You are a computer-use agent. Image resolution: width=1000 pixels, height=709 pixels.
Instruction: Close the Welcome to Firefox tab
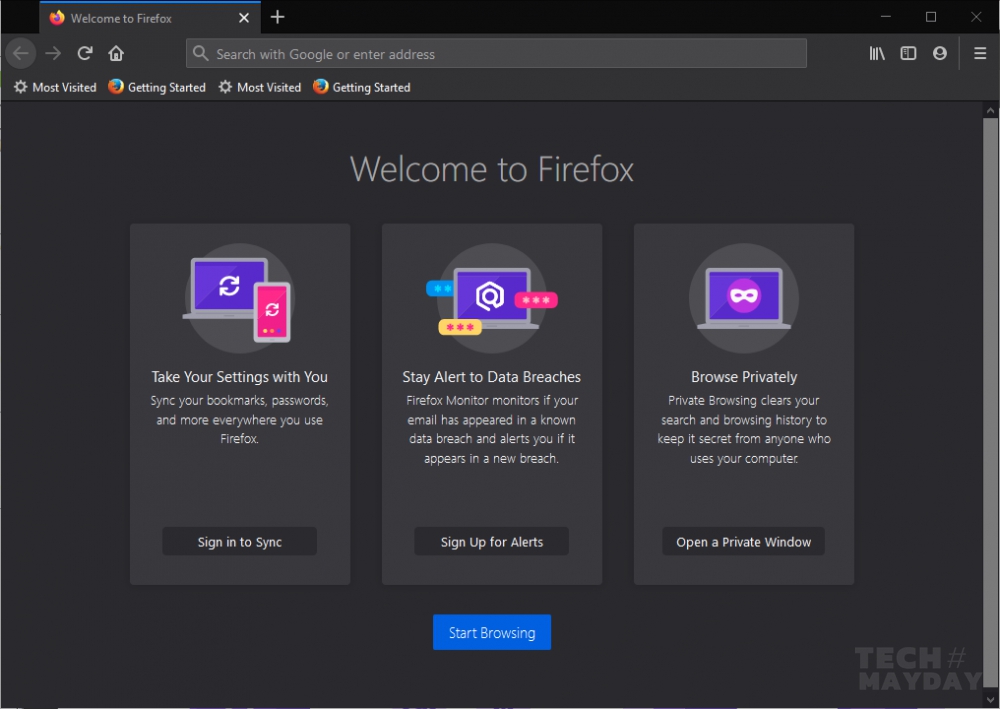pyautogui.click(x=244, y=18)
